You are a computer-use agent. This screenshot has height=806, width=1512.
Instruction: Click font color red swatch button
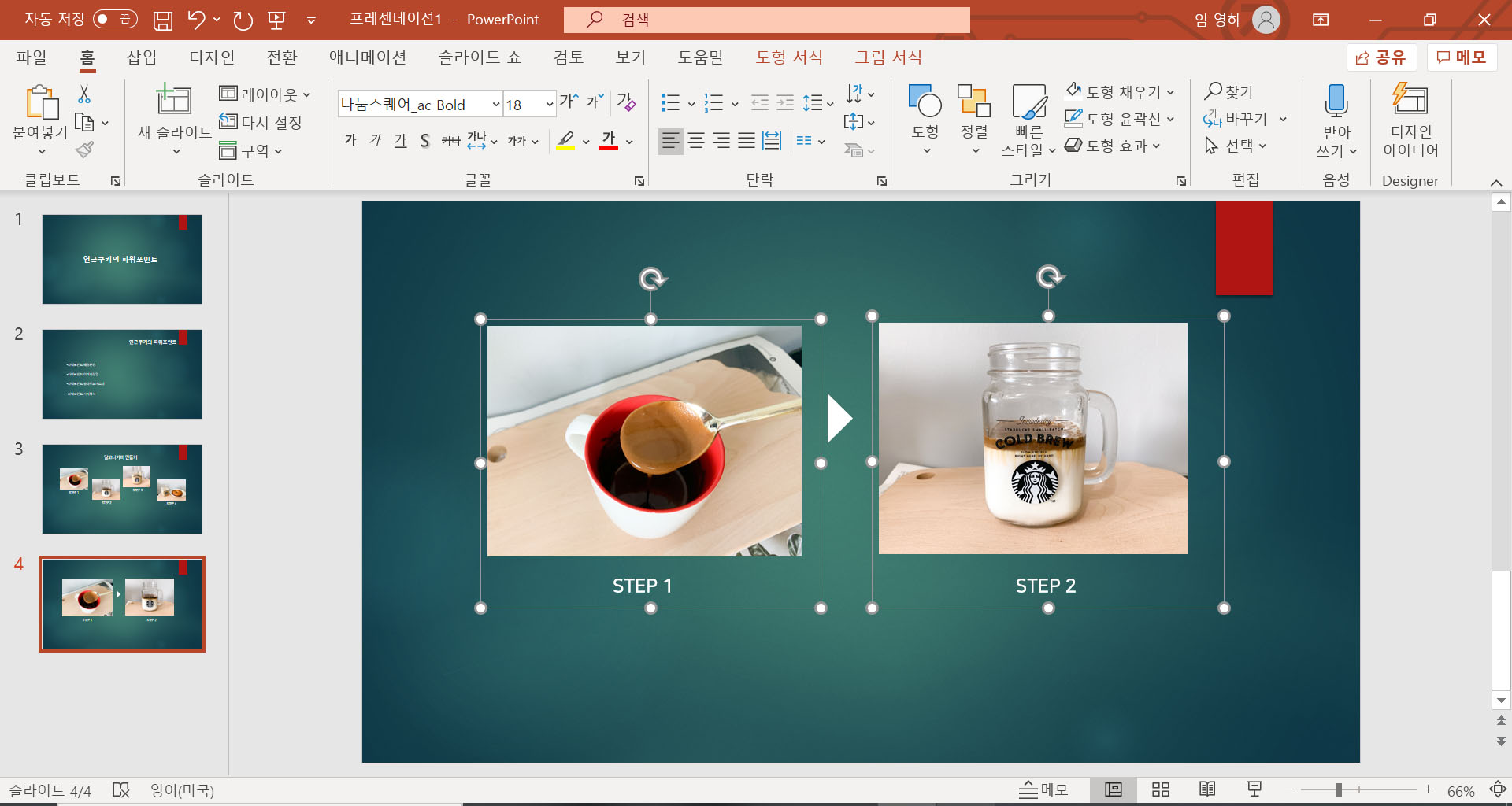[x=609, y=140]
